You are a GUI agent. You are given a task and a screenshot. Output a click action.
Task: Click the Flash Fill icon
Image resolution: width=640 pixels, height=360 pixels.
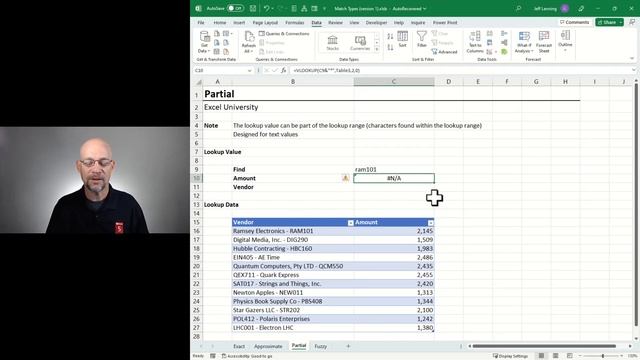489,33
